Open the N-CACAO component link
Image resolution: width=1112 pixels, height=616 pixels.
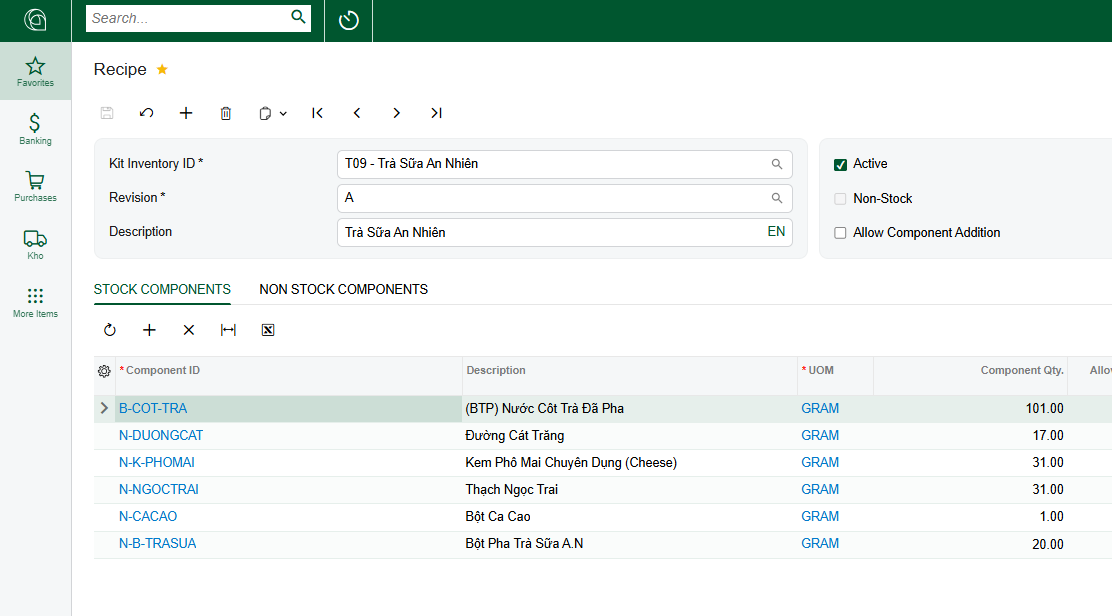pos(148,516)
